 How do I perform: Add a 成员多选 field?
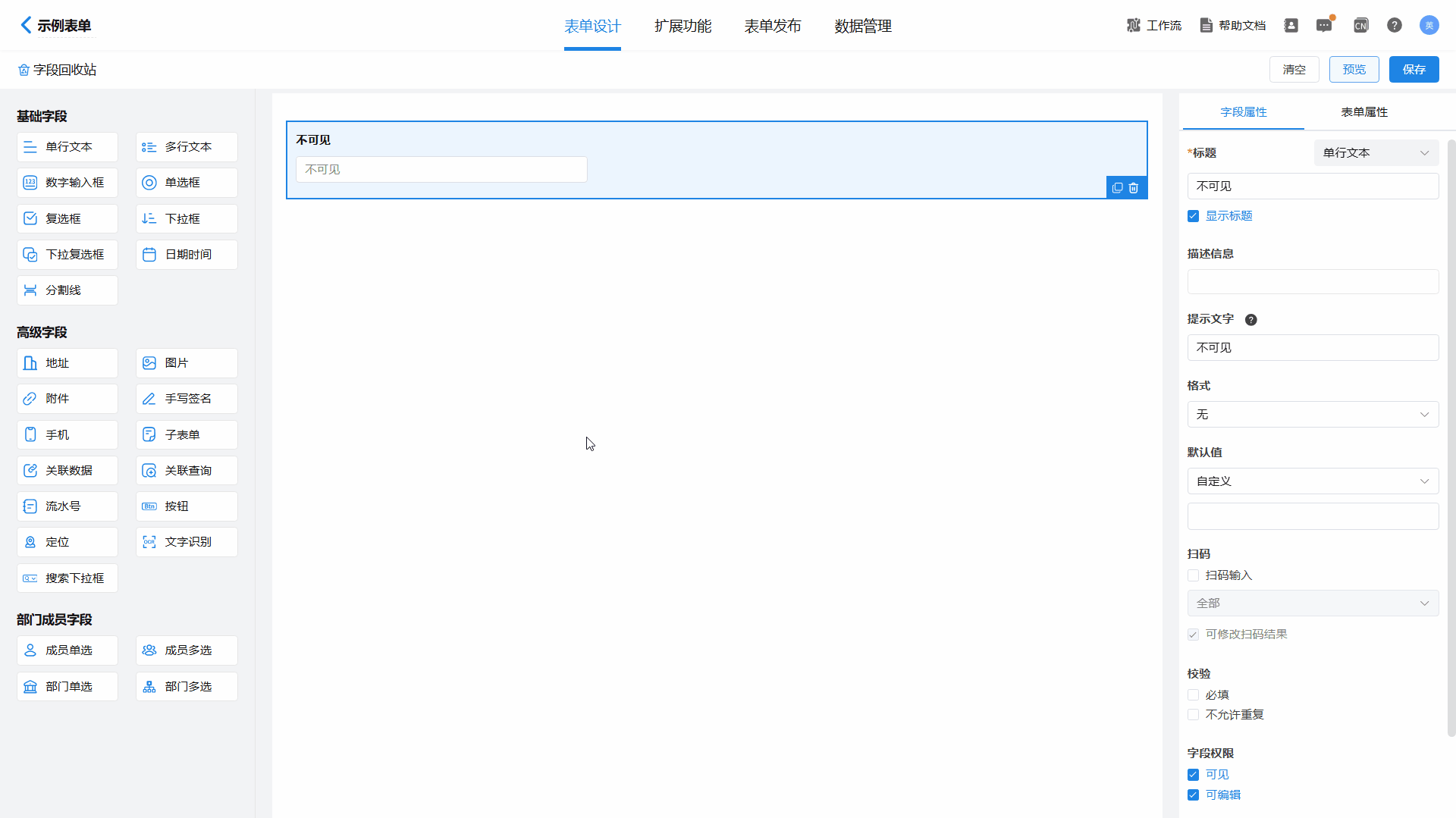(187, 650)
